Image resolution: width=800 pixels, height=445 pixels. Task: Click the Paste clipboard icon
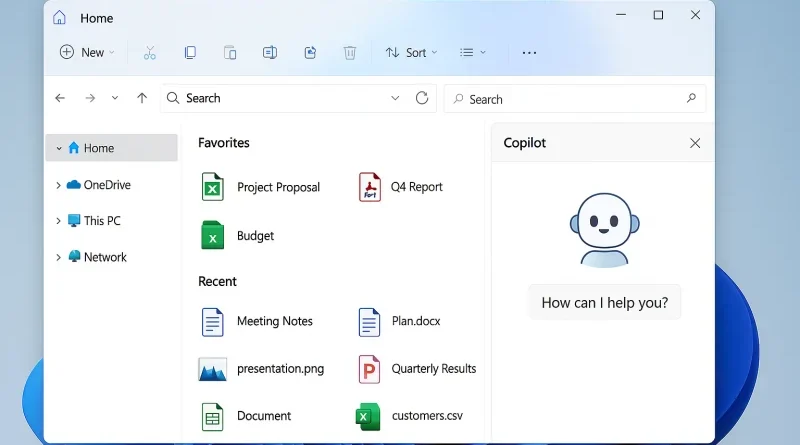click(230, 53)
